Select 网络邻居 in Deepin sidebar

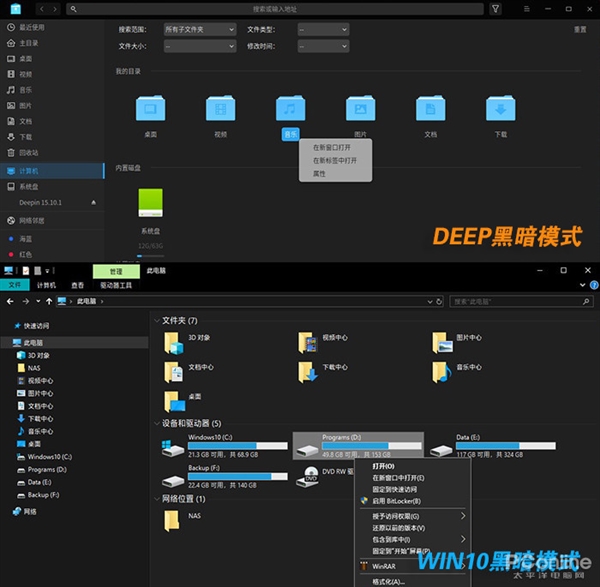(x=52, y=220)
